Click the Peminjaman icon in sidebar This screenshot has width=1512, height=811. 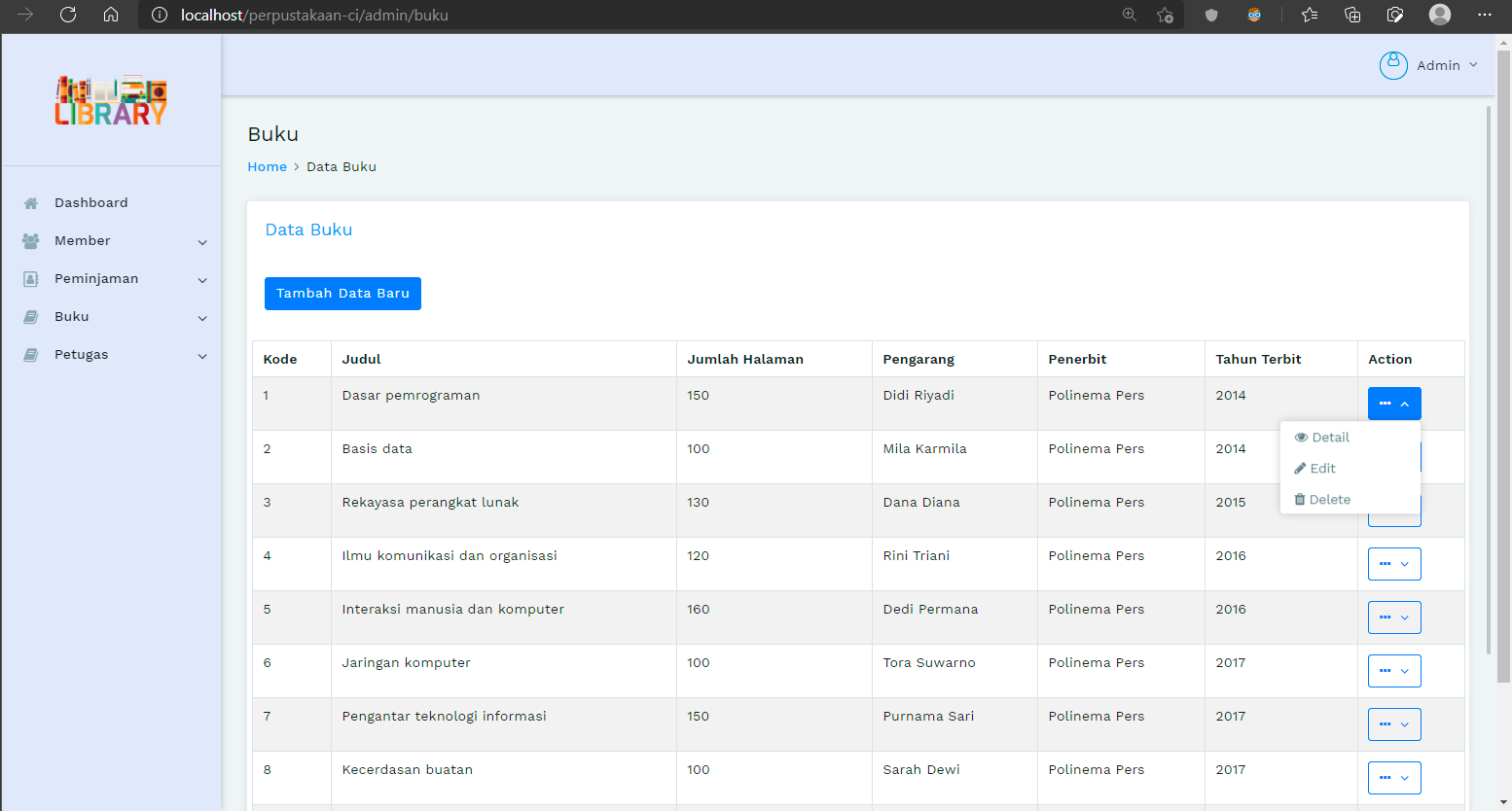point(31,279)
